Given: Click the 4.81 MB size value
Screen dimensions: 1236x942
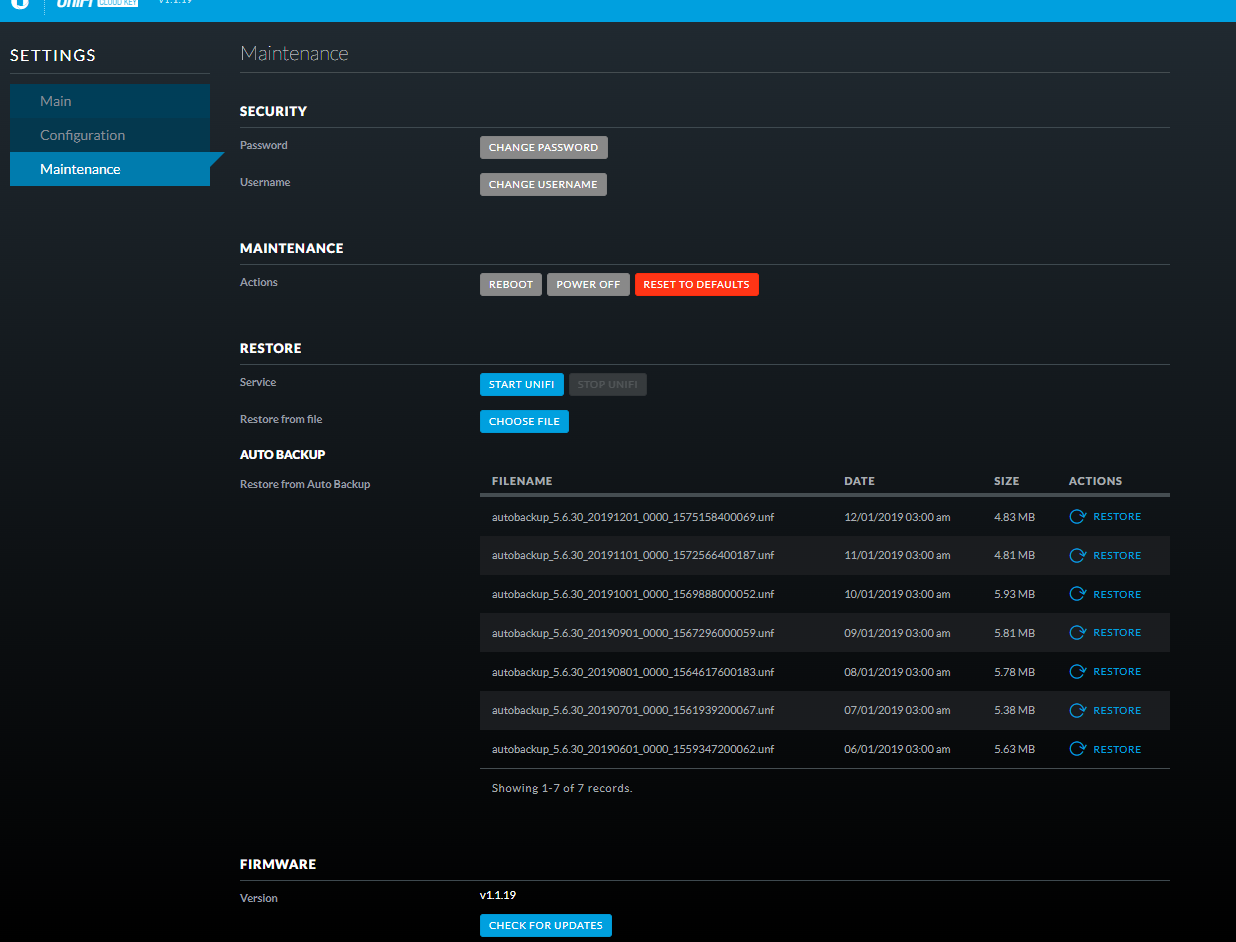Looking at the screenshot, I should click(x=1014, y=556).
